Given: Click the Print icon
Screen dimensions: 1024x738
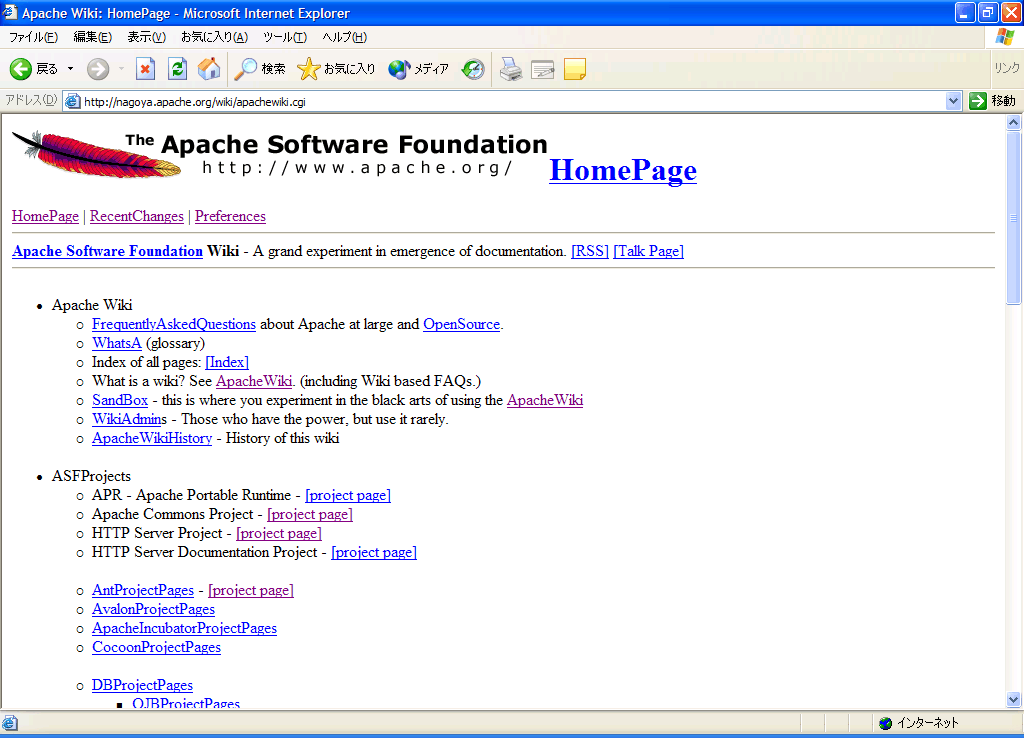Looking at the screenshot, I should pyautogui.click(x=511, y=69).
